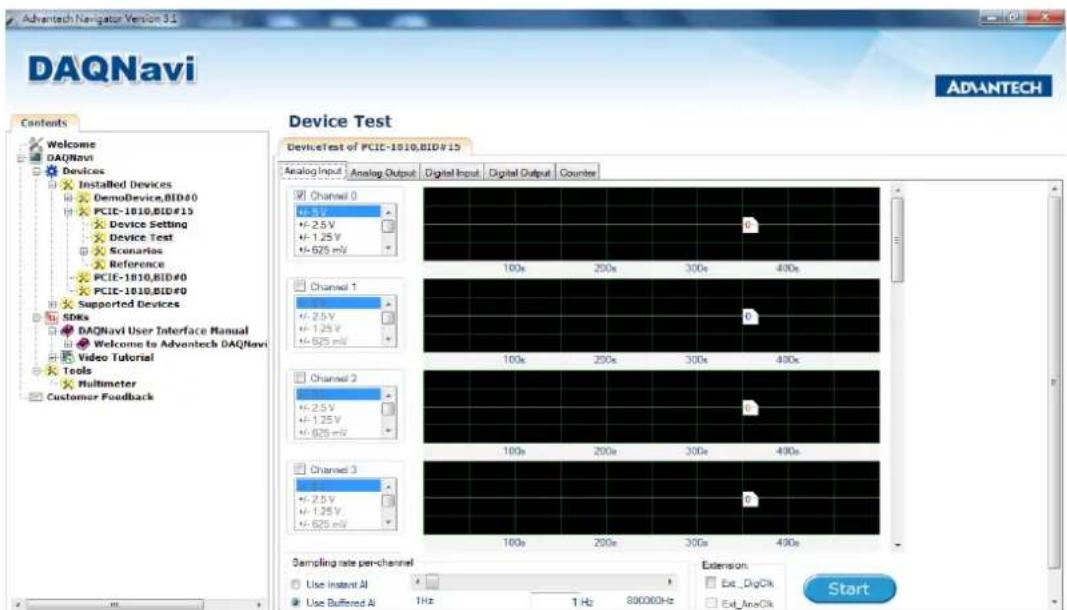
Task: Click the sampling rate slider right arrow
Action: click(670, 582)
